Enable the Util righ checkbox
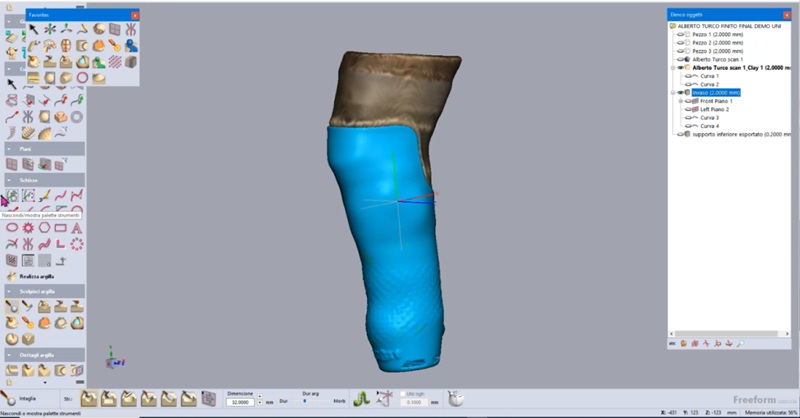 coord(403,394)
